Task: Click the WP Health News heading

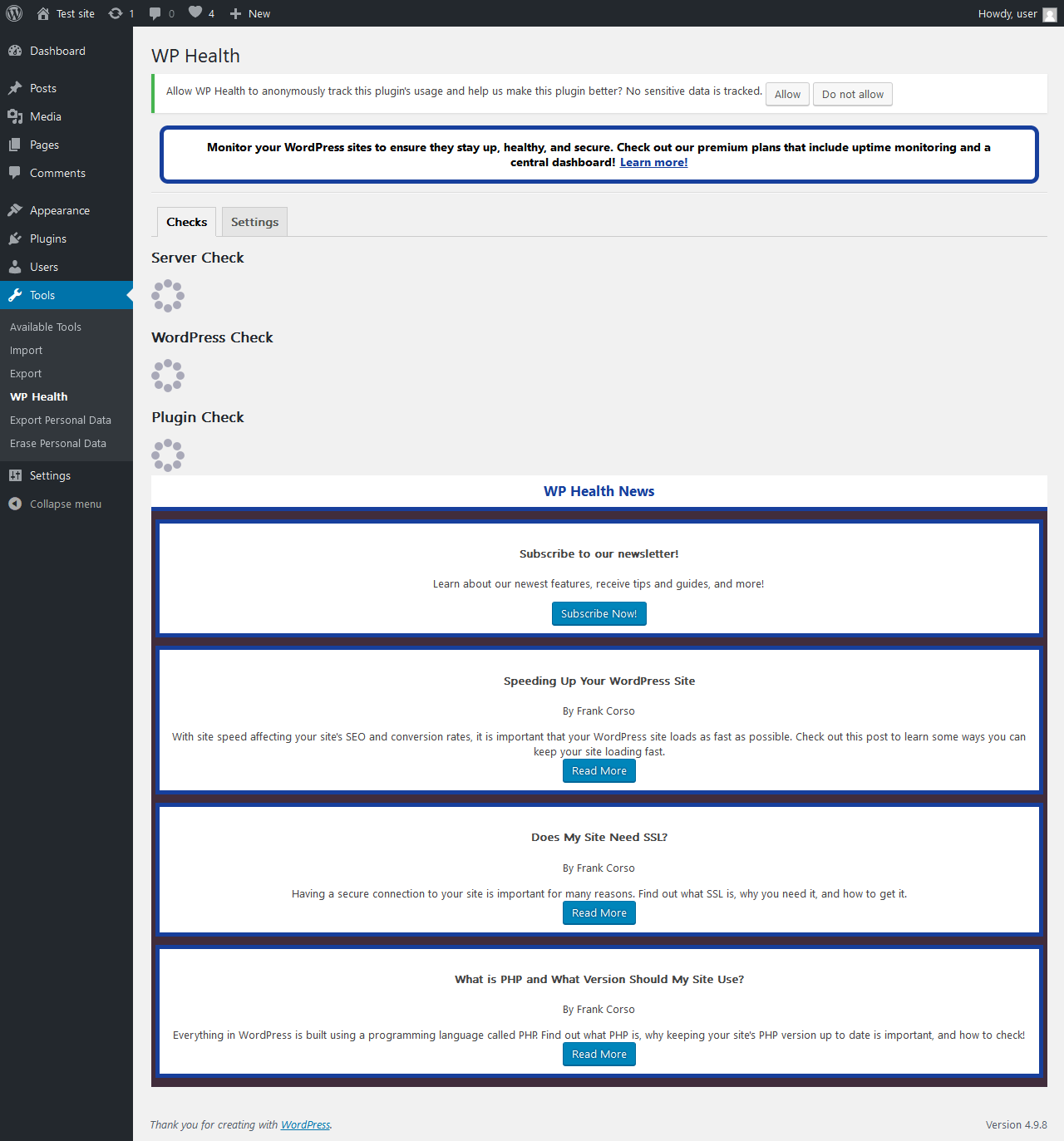Action: pyautogui.click(x=599, y=491)
